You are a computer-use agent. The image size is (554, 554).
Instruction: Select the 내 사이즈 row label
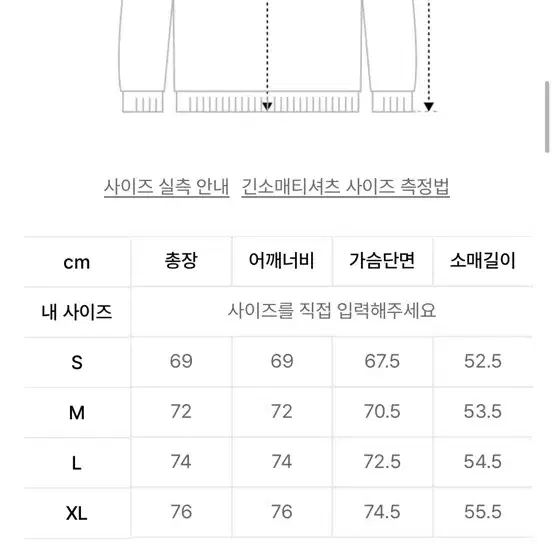pos(77,312)
